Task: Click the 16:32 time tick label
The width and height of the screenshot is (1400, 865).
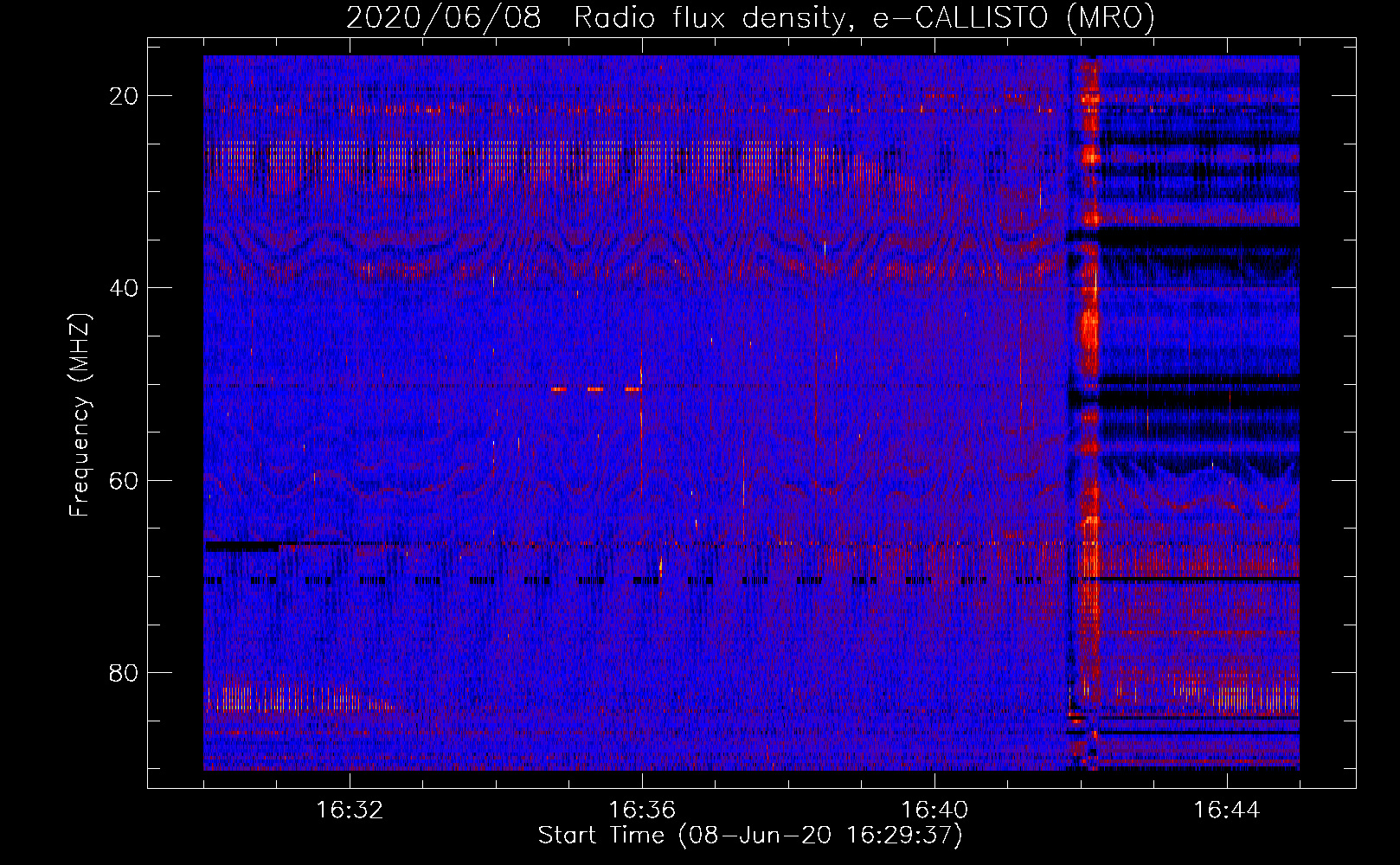Action: [x=350, y=811]
